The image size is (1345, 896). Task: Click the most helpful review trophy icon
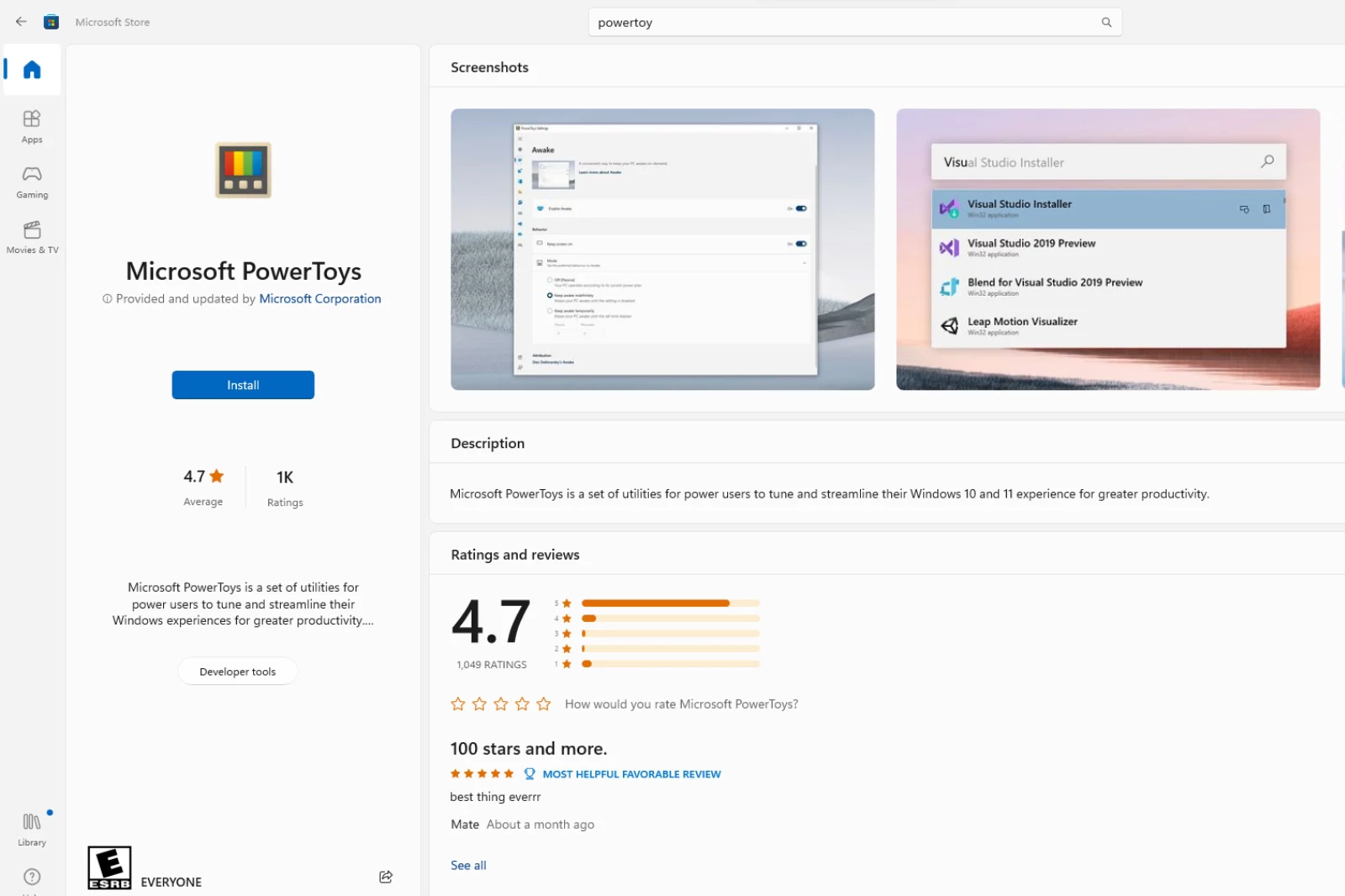530,774
